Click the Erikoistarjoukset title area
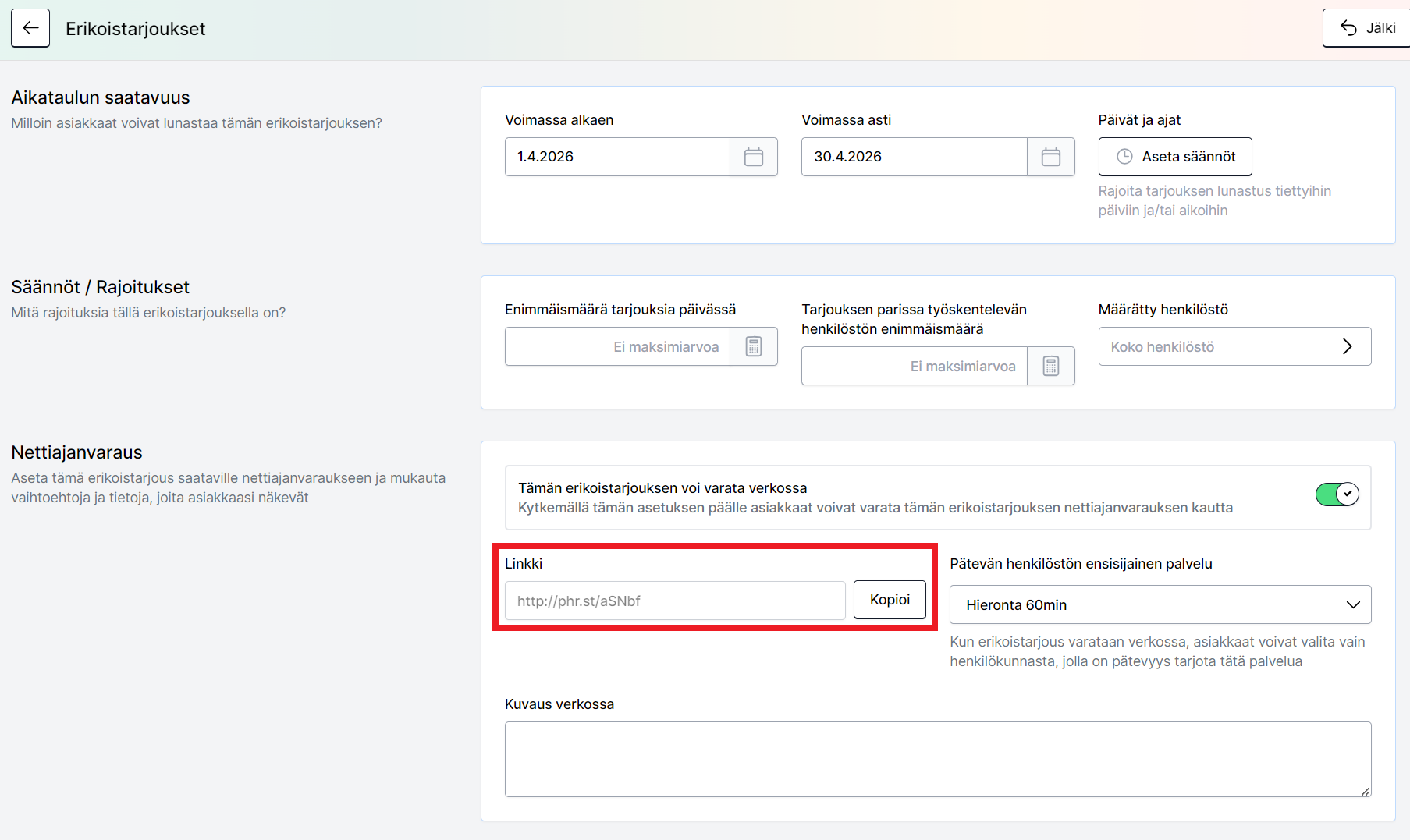 click(x=136, y=29)
